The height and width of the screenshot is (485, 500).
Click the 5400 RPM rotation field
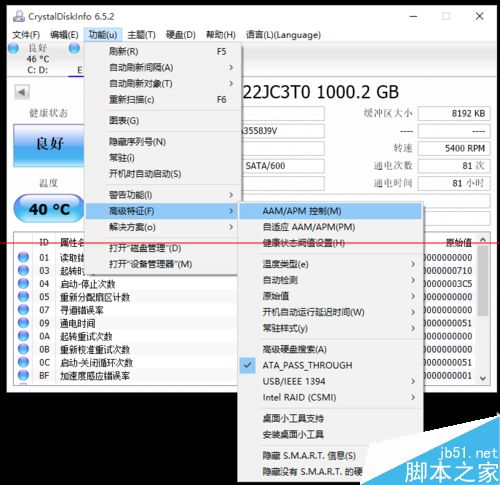point(454,148)
